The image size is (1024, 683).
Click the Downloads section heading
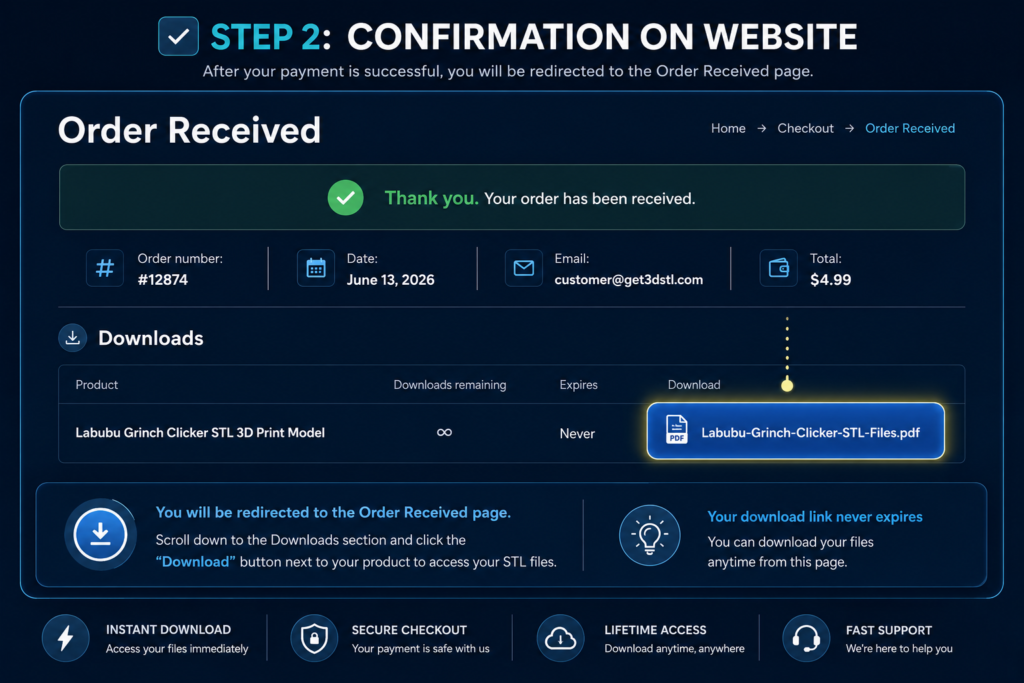(x=151, y=338)
